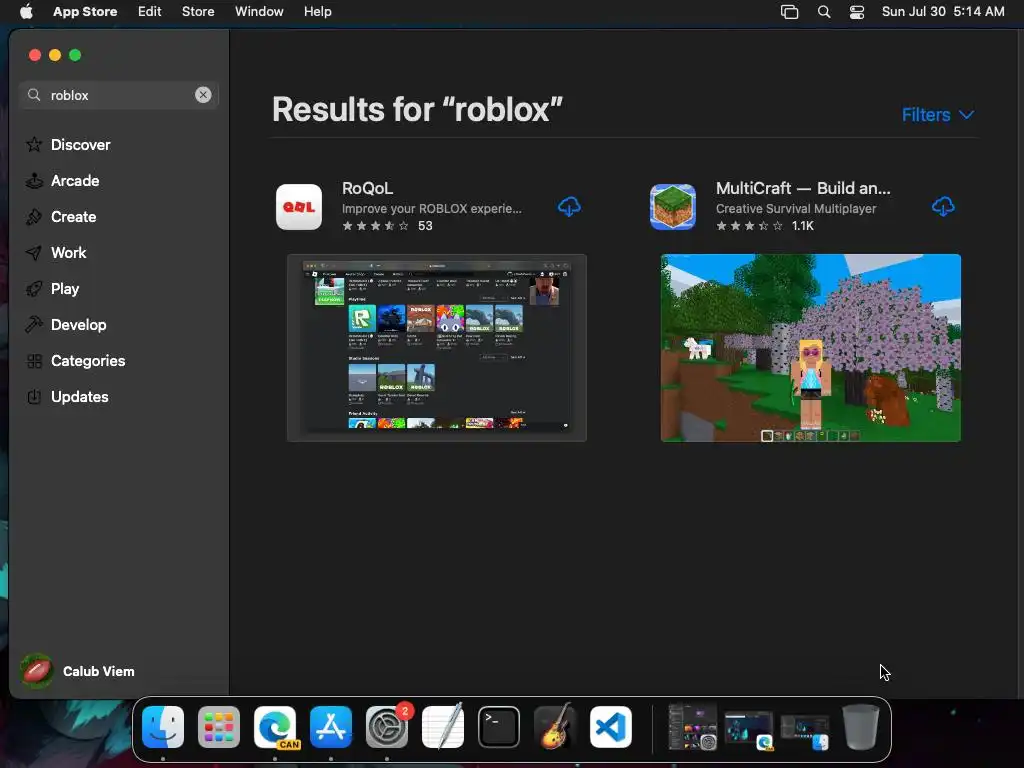This screenshot has width=1024, height=768.
Task: Click the Categories grid icon
Action: click(x=34, y=360)
